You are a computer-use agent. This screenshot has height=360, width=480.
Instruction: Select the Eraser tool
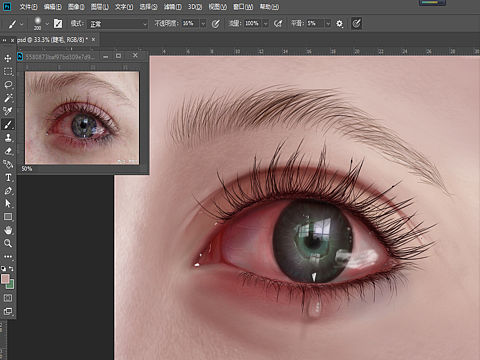point(8,151)
